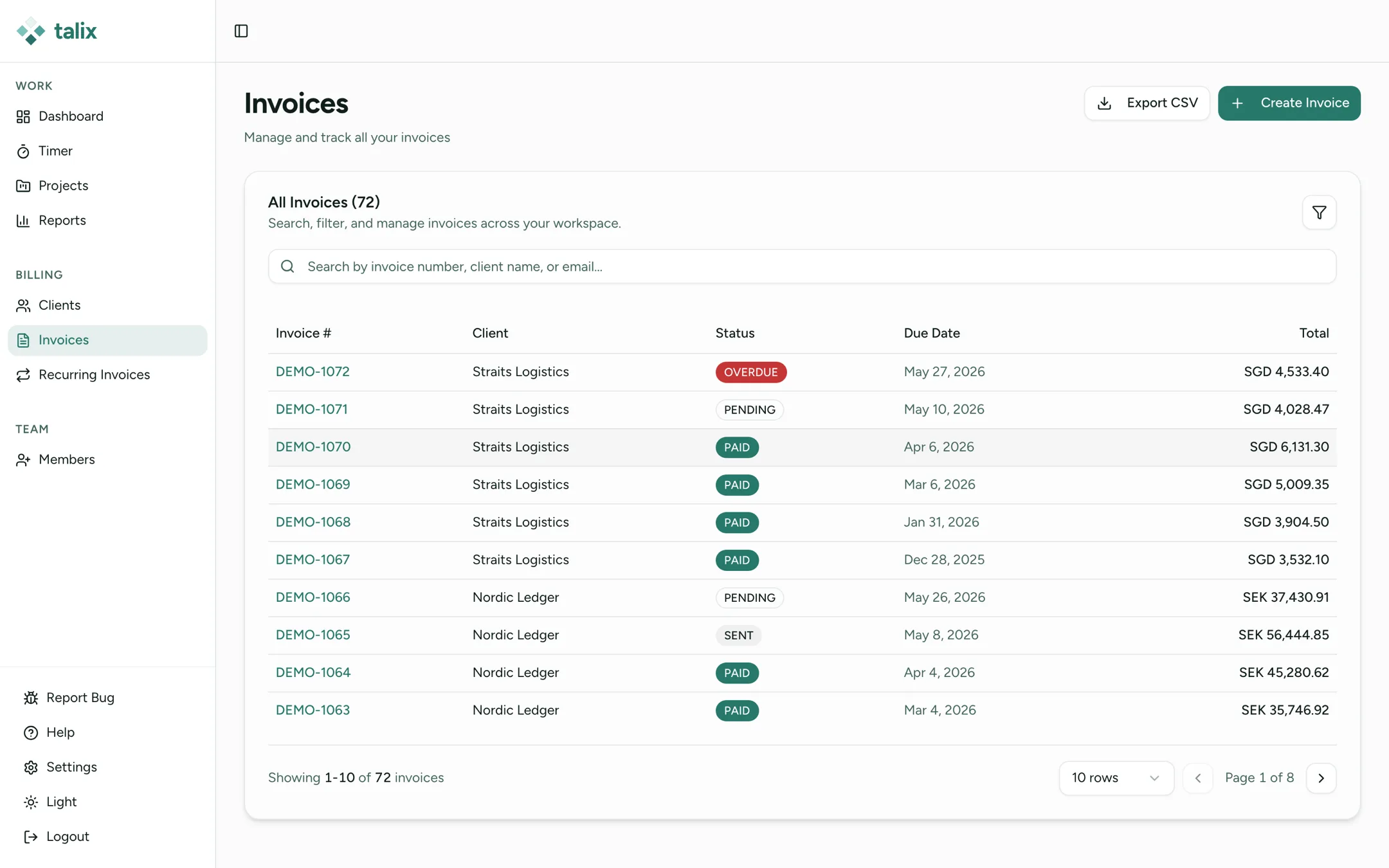
Task: Click PENDING badge on DEMO-1071 row
Action: click(x=749, y=410)
